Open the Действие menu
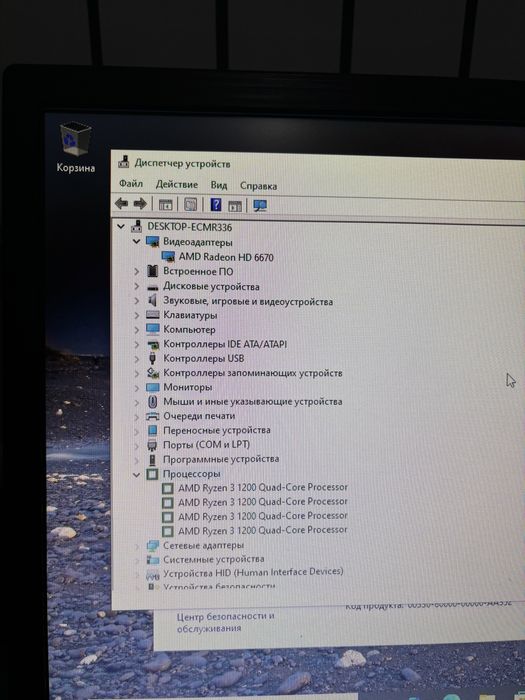The image size is (525, 700). click(x=177, y=184)
